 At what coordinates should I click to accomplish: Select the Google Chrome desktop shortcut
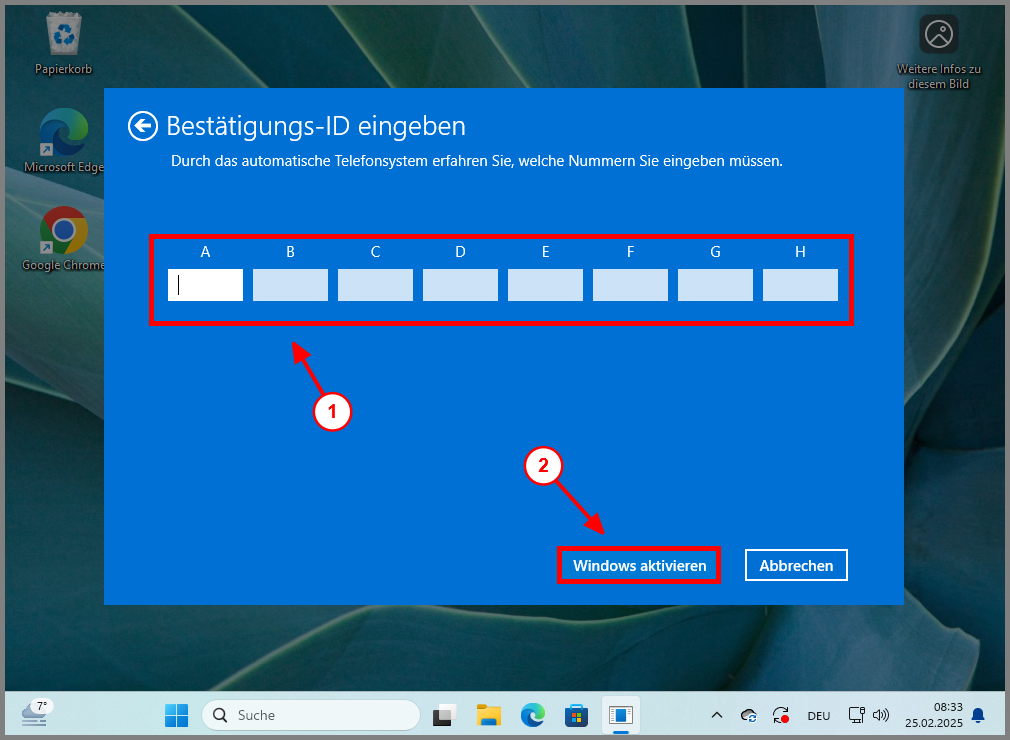tap(63, 240)
